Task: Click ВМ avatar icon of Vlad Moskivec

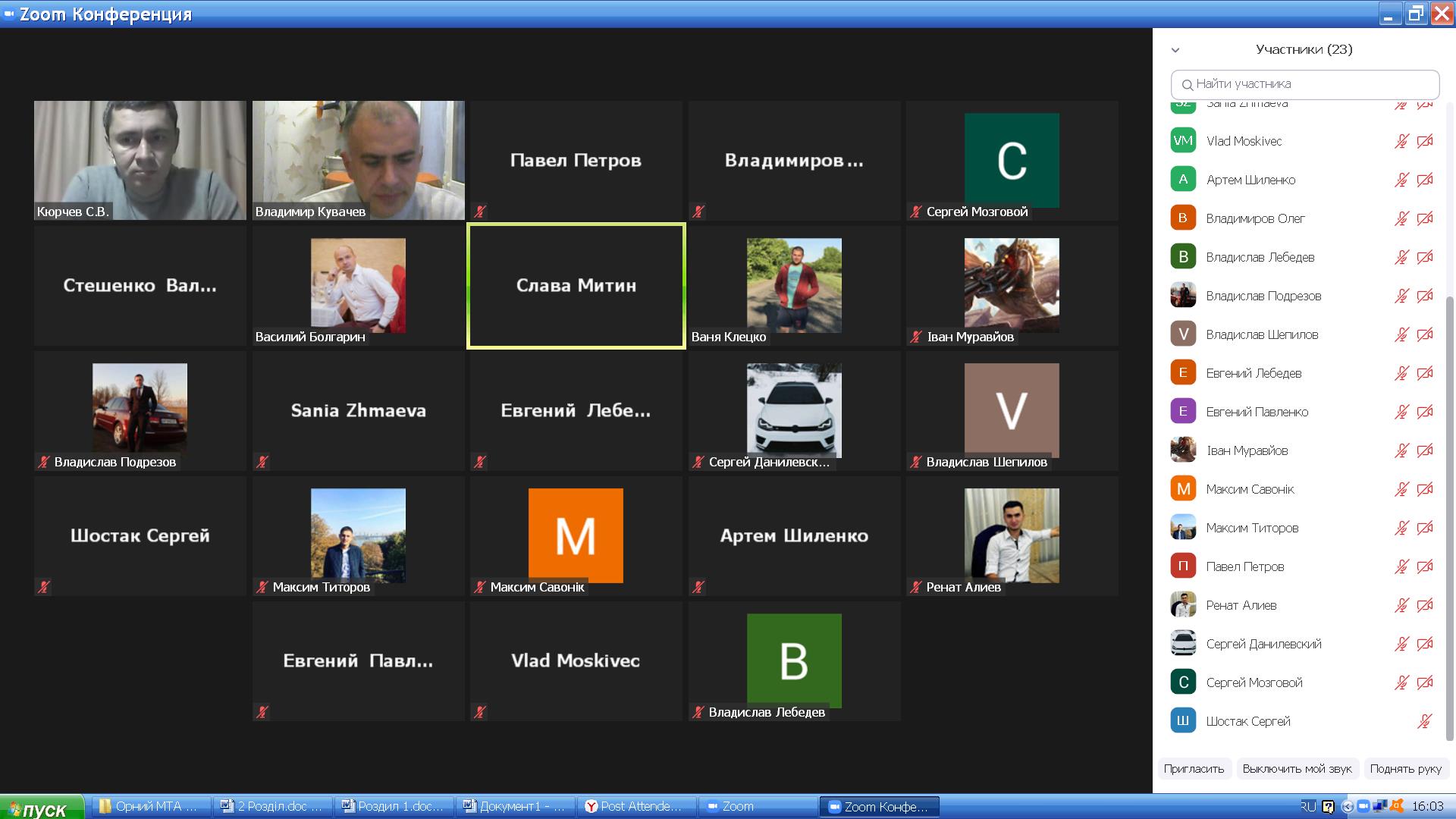Action: pos(1183,141)
